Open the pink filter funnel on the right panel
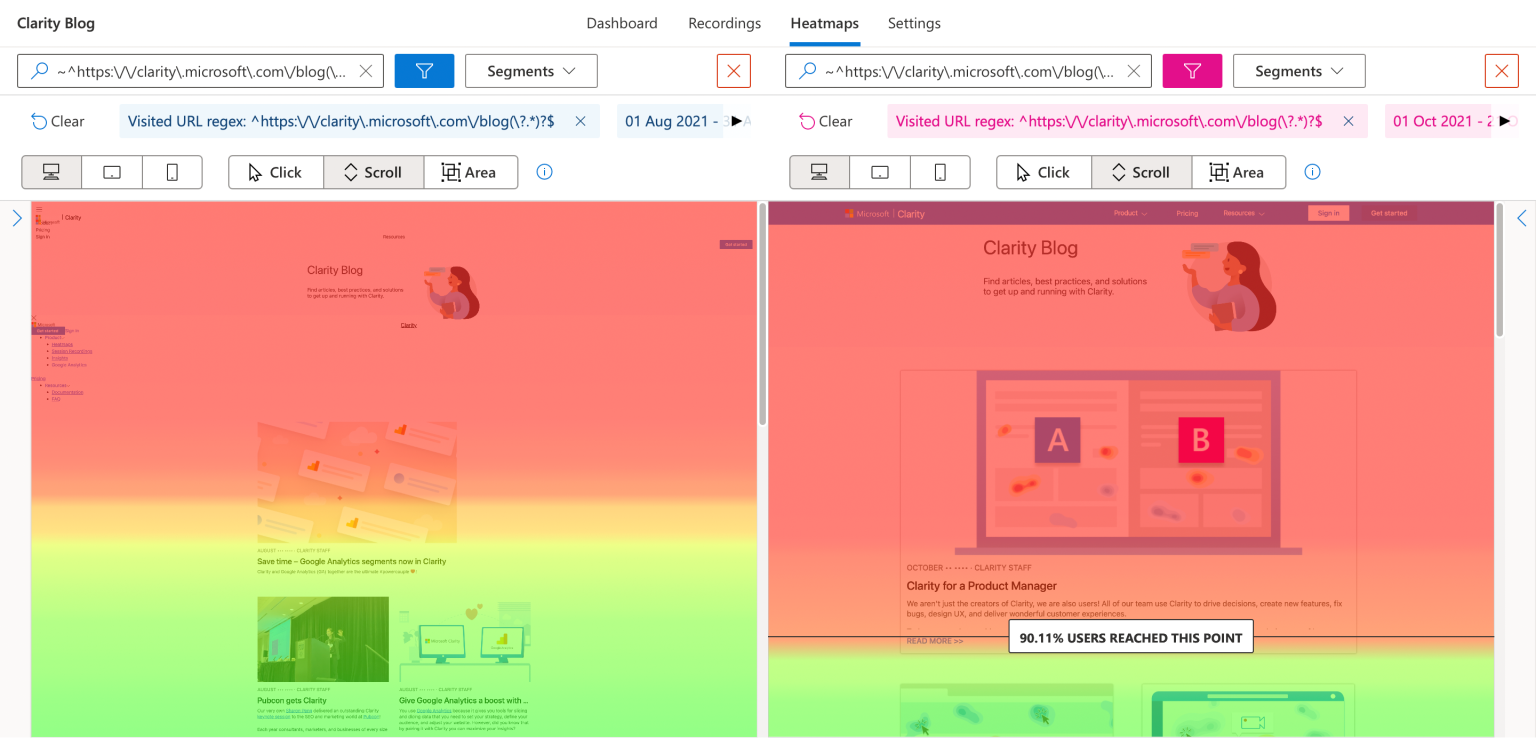 click(1192, 70)
